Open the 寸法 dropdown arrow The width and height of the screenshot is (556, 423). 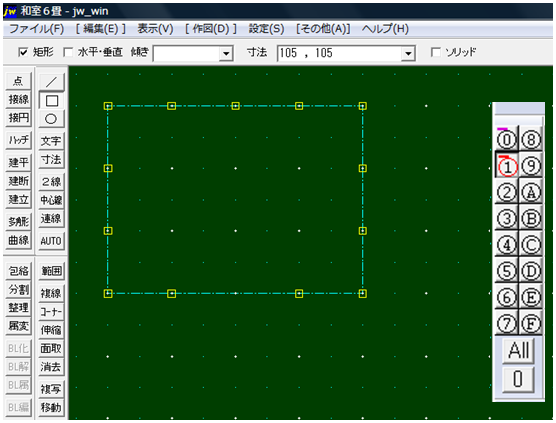[x=408, y=54]
